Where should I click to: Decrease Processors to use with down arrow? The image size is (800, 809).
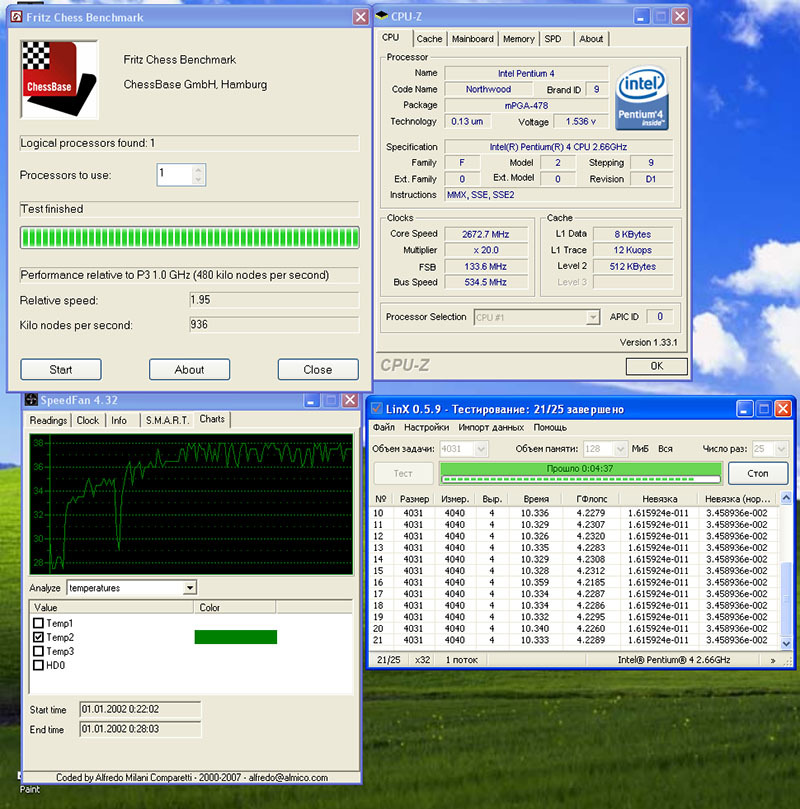199,180
